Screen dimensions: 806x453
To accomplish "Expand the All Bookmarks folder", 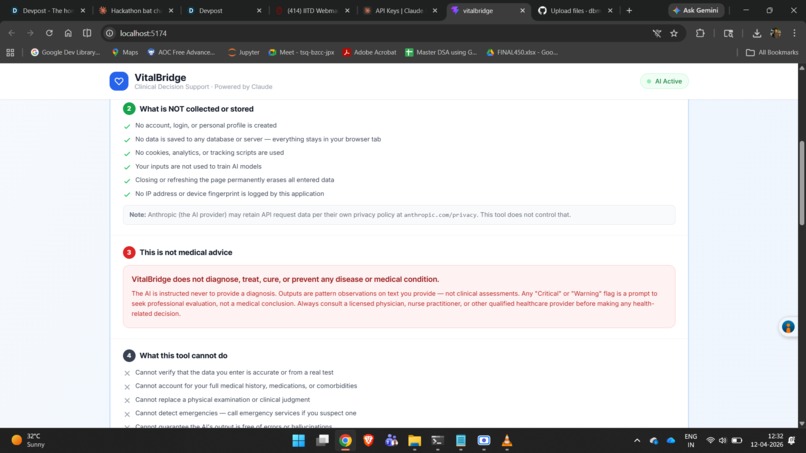I will (772, 52).
